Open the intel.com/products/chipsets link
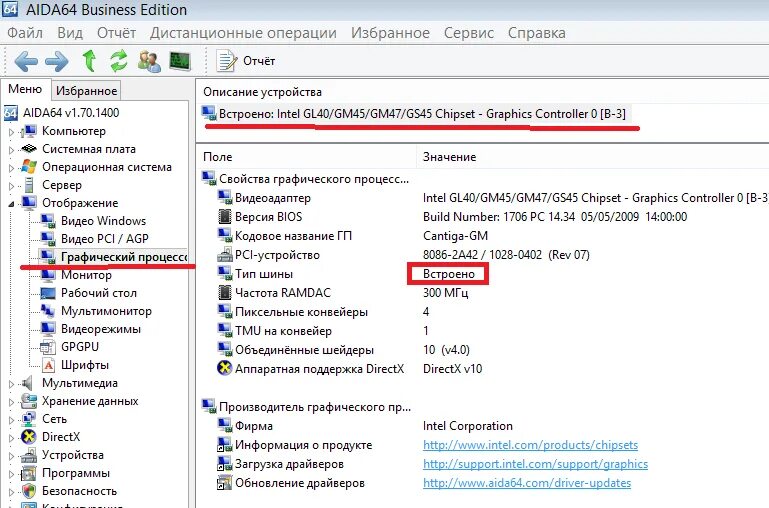The width and height of the screenshot is (769, 508). pyautogui.click(x=530, y=445)
